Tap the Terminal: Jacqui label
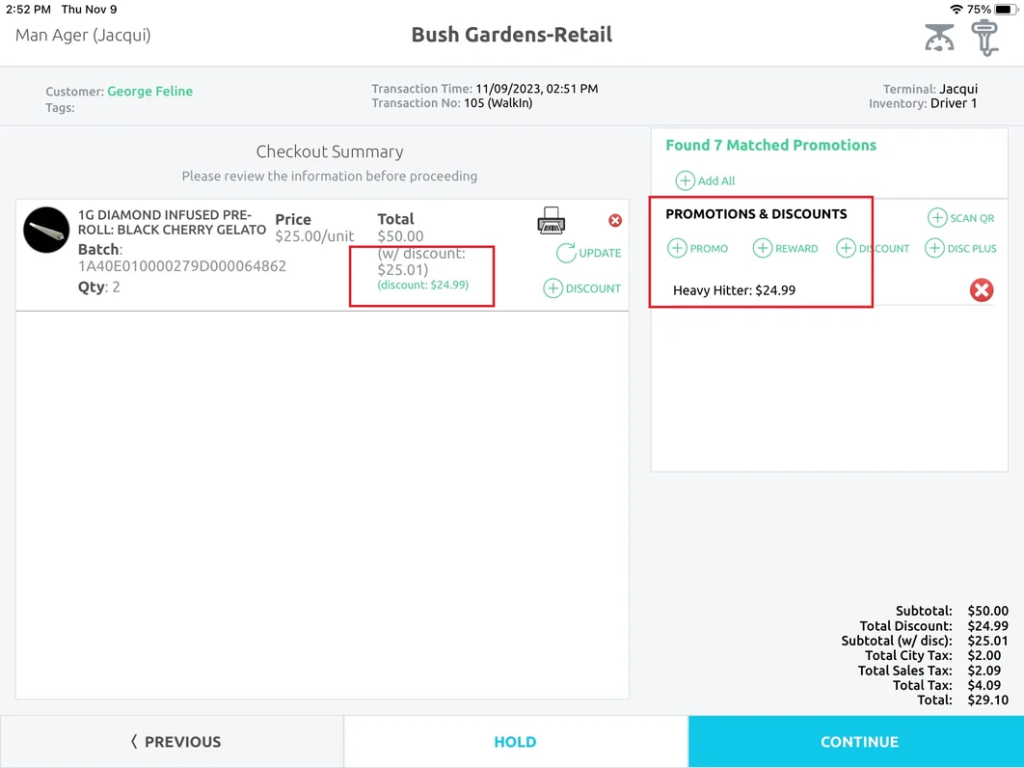The image size is (1024, 768). [x=930, y=89]
